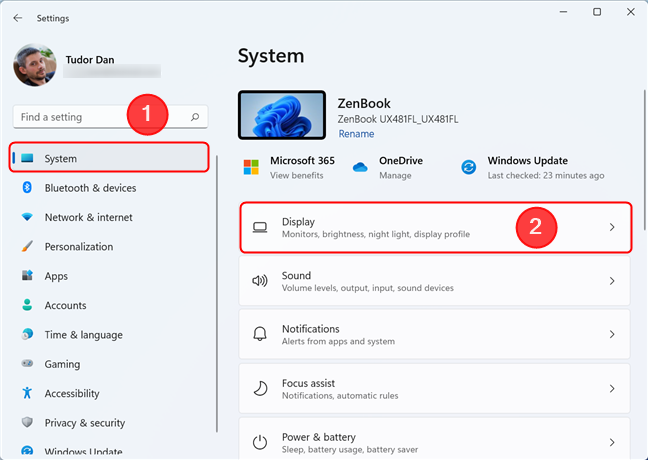This screenshot has height=460, width=648.
Task: Open Bluetooth & devices settings
Action: click(x=109, y=188)
